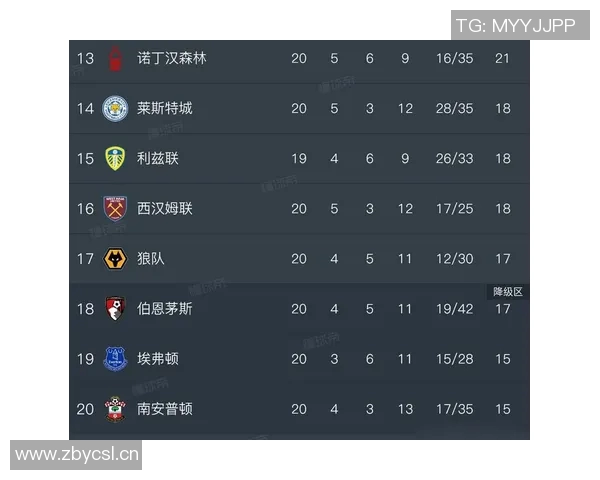
Task: Select the Leeds United crest icon
Action: [116, 158]
